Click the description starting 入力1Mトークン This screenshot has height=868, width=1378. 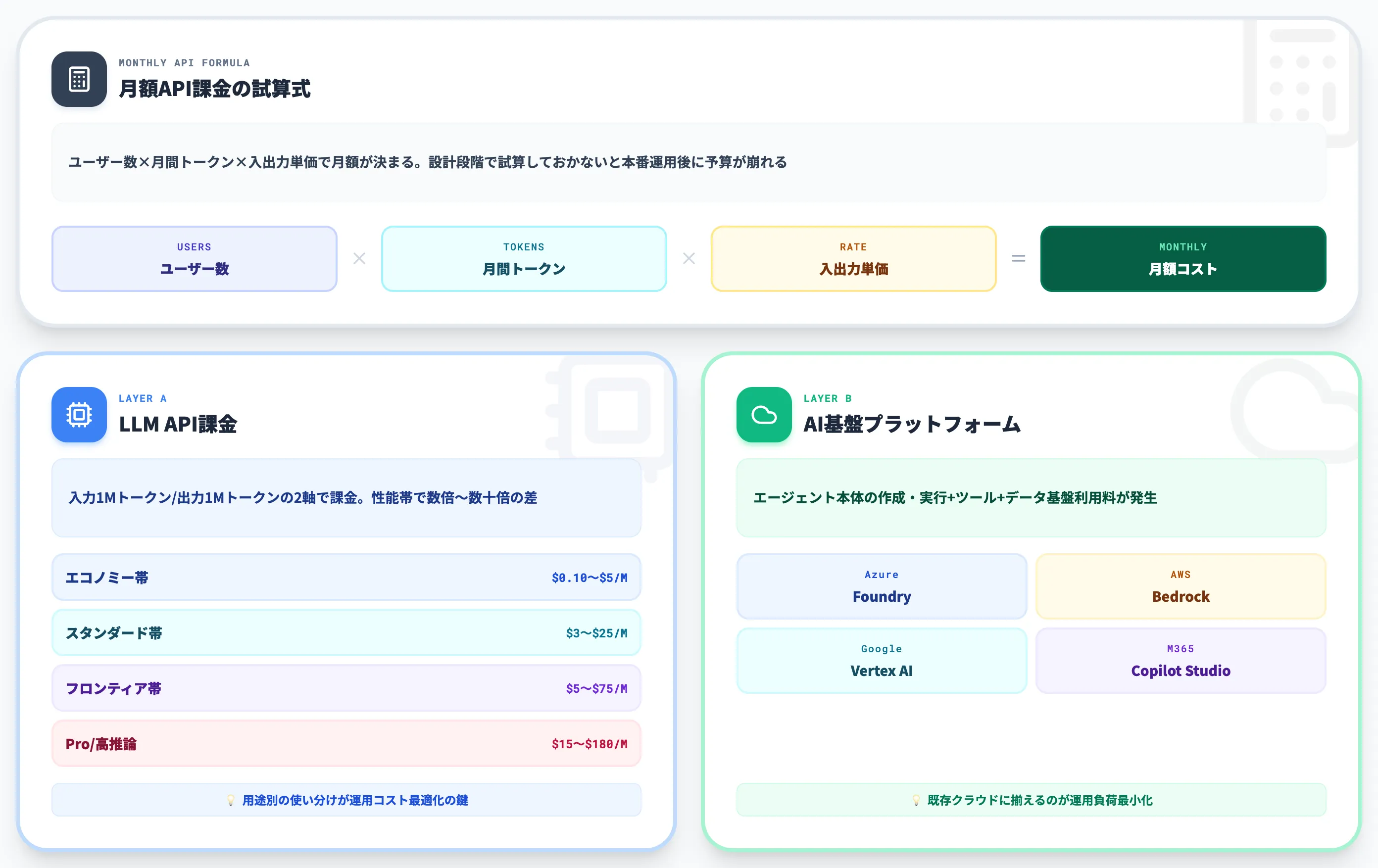tap(303, 498)
